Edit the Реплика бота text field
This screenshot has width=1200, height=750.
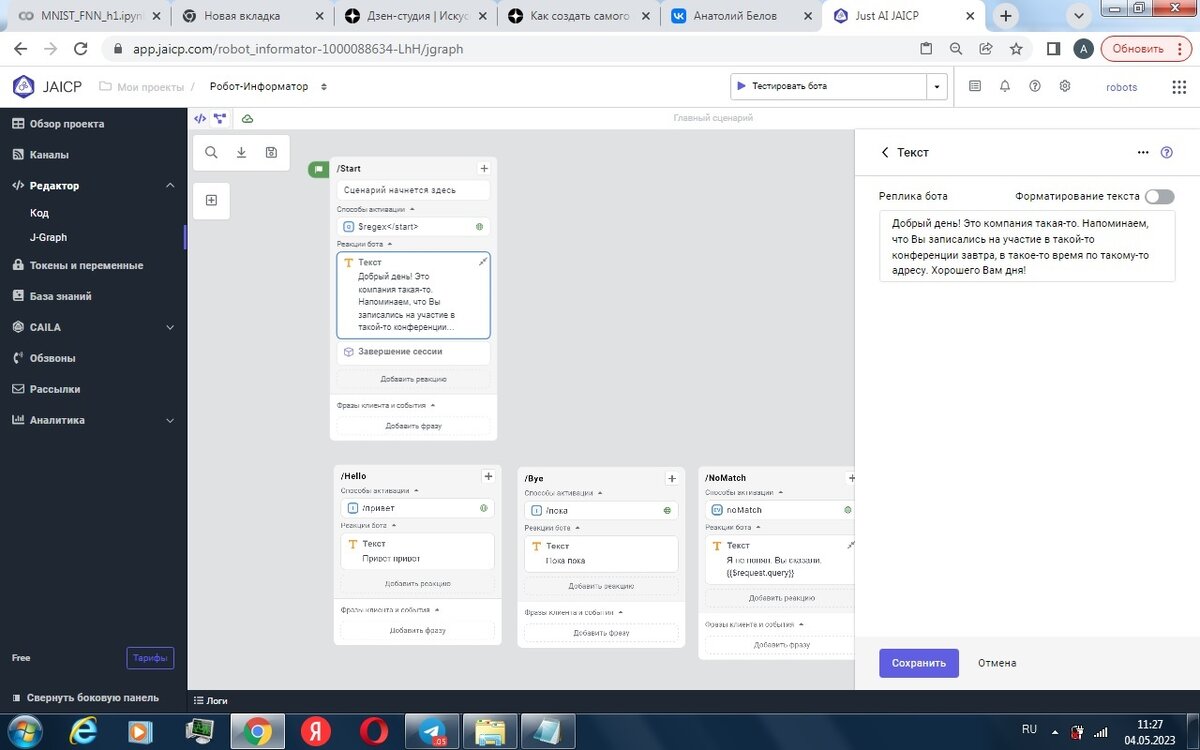point(1027,246)
